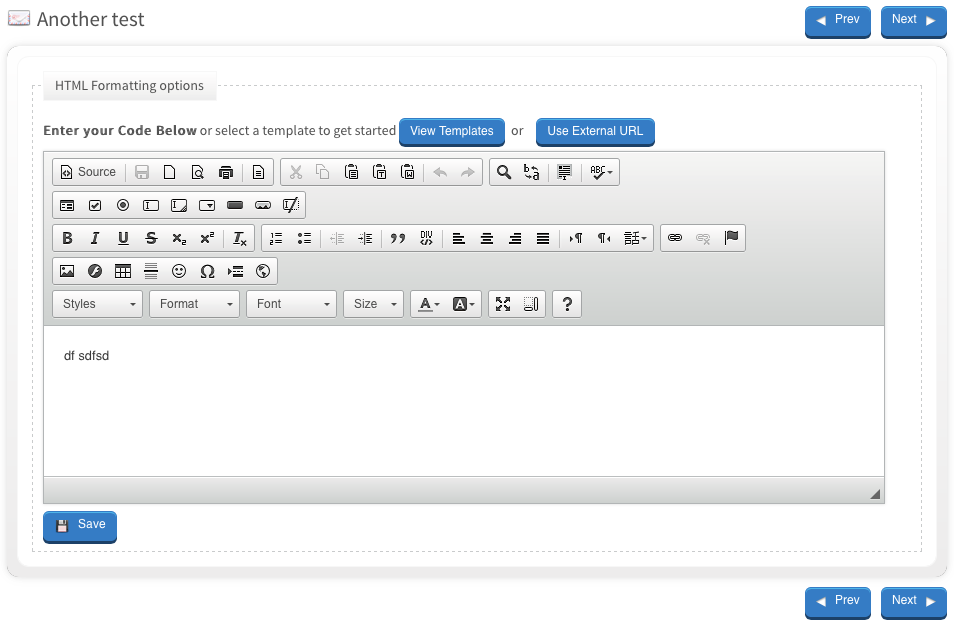This screenshot has width=954, height=624.
Task: Insert an image into editor
Action: pos(67,271)
